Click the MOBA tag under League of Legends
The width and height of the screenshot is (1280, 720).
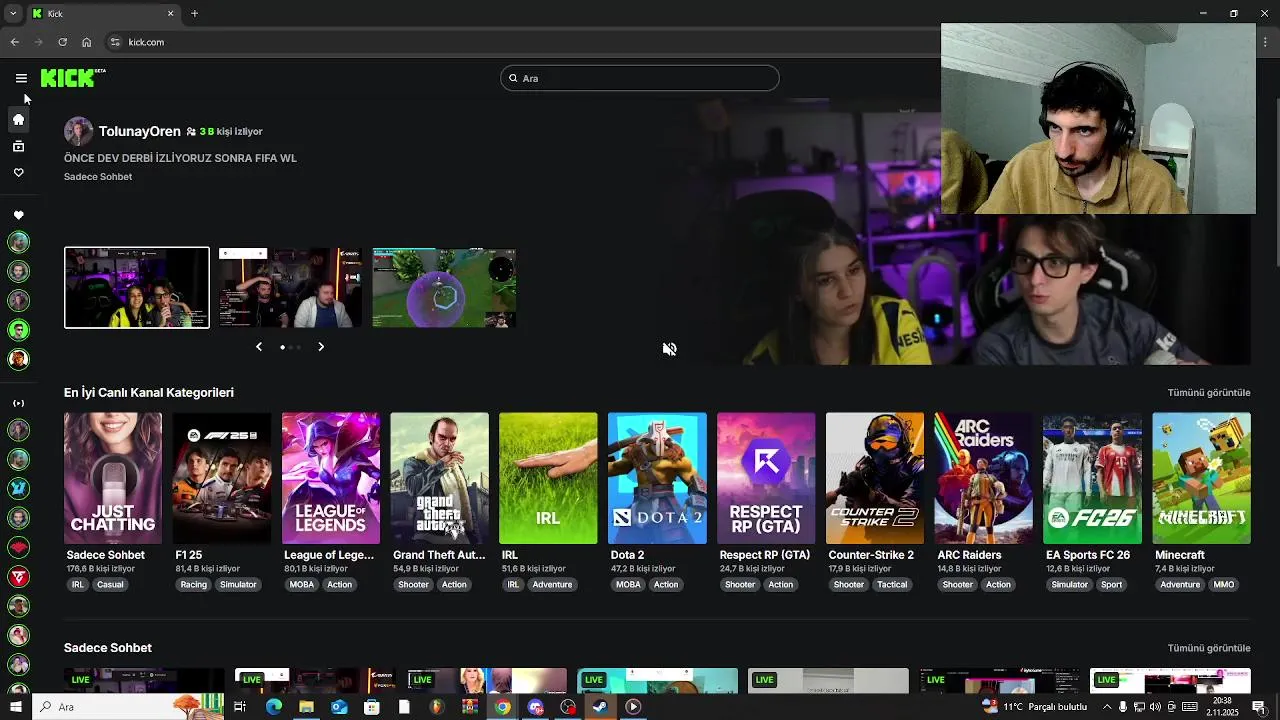coord(301,585)
